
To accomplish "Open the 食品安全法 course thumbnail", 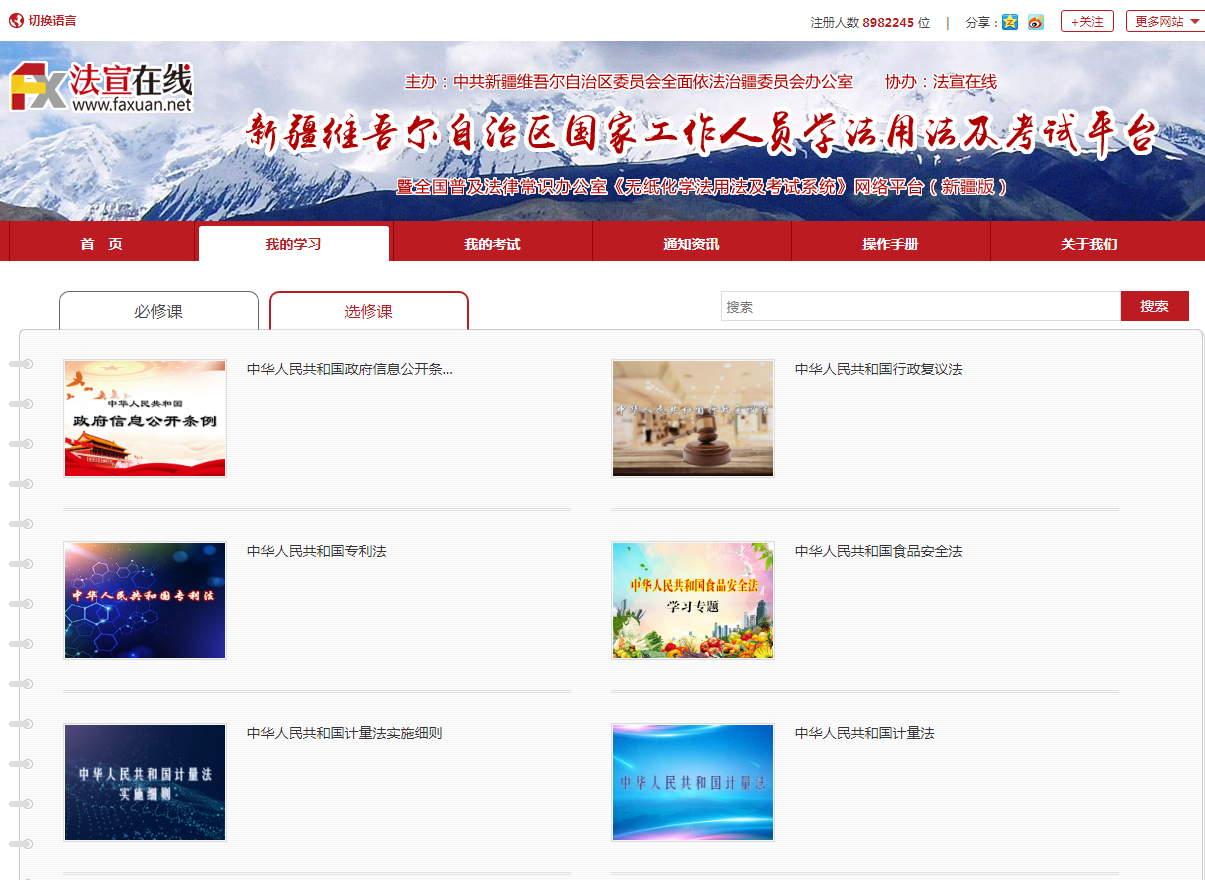I will (x=693, y=601).
